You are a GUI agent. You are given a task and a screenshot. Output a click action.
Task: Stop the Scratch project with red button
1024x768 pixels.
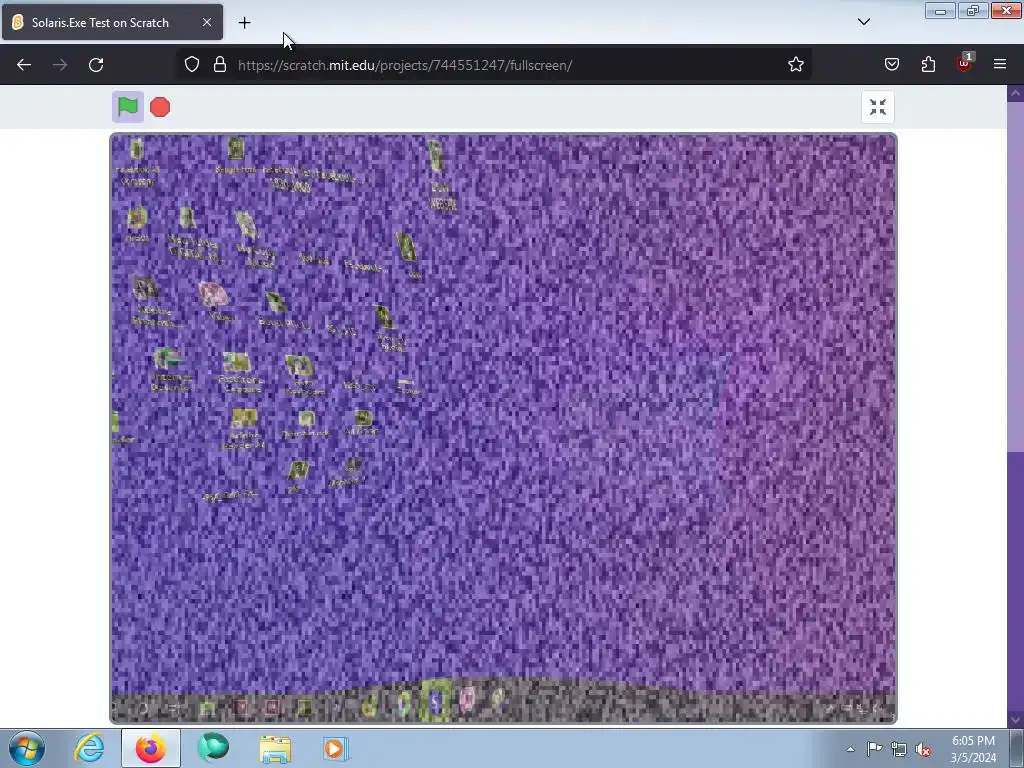coord(160,107)
